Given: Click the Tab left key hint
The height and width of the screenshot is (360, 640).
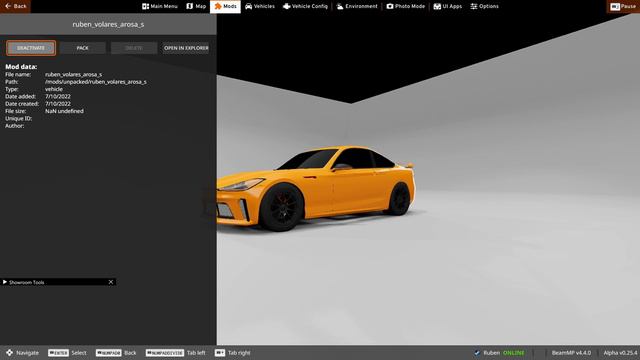Looking at the screenshot, I should [x=176, y=353].
